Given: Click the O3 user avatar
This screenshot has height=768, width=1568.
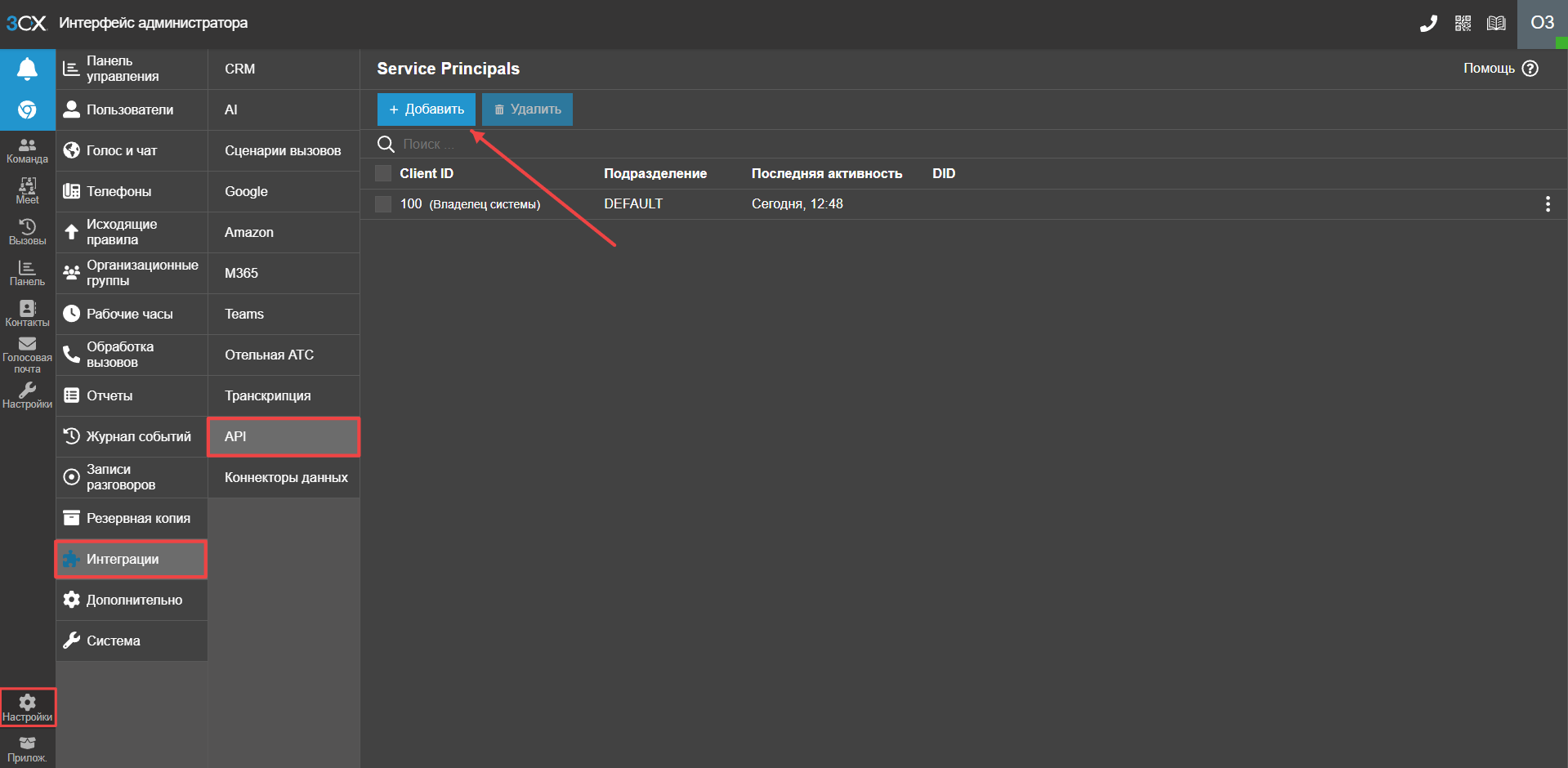Looking at the screenshot, I should 1542,24.
